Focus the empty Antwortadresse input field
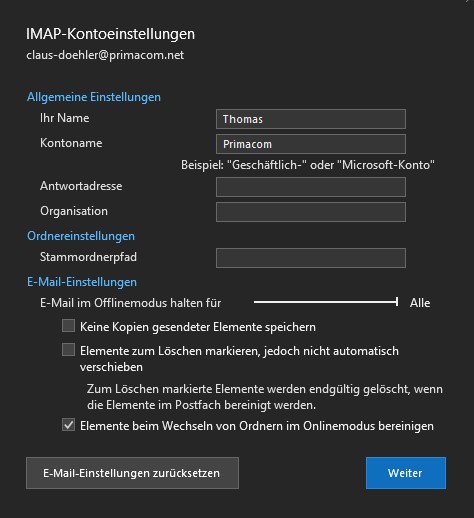Viewport: 474px width, 518px height. pyautogui.click(x=311, y=187)
